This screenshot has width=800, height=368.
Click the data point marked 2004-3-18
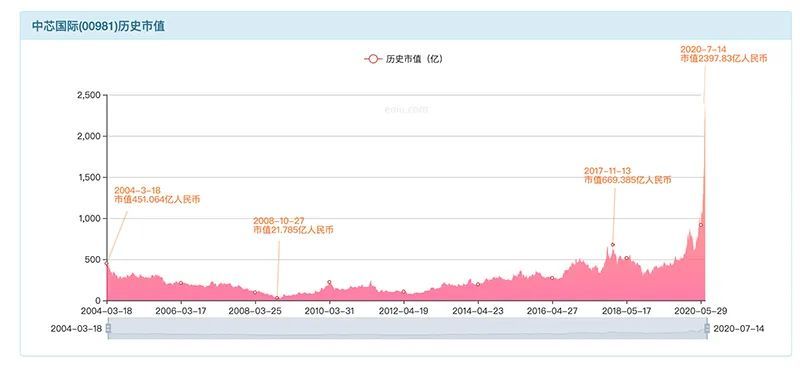pyautogui.click(x=107, y=263)
